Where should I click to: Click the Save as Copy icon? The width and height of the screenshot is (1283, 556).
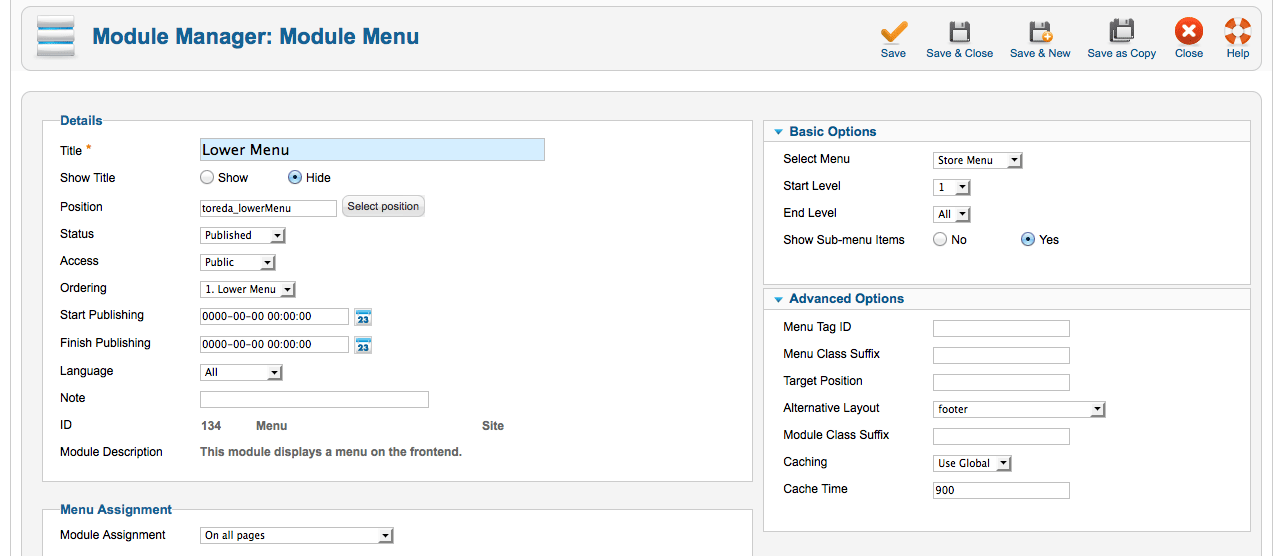tap(1121, 31)
